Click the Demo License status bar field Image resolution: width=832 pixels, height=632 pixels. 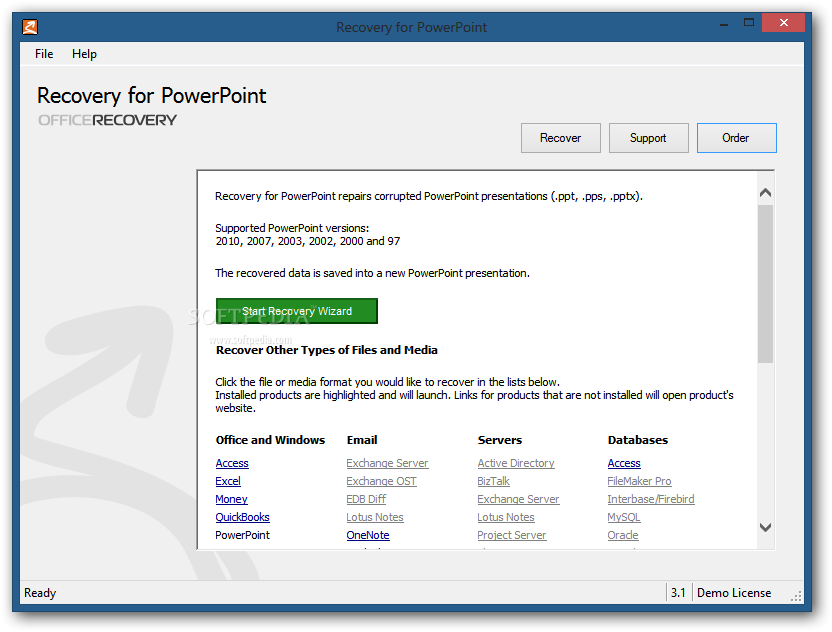734,593
